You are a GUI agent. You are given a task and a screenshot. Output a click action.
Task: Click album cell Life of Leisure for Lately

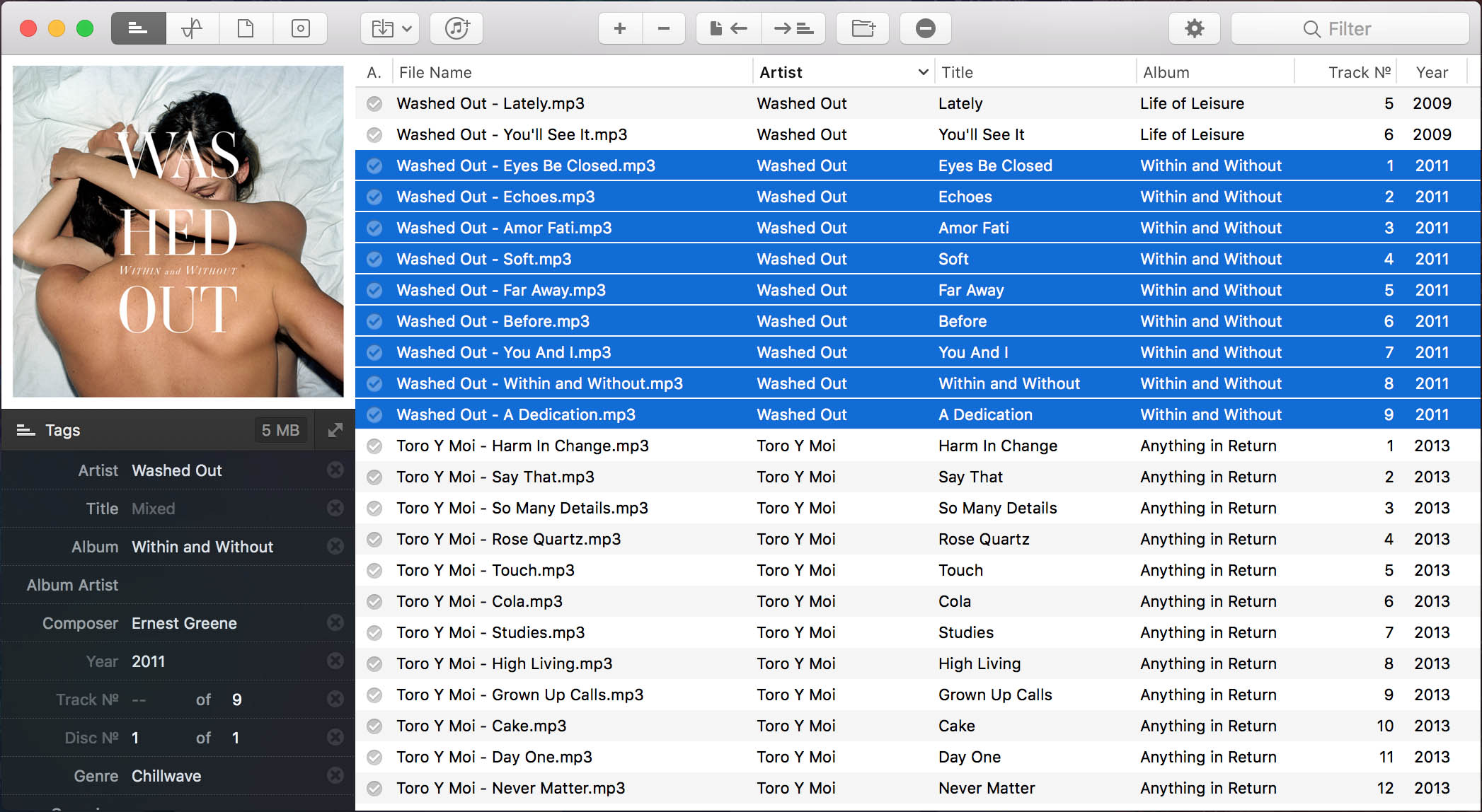click(1192, 103)
